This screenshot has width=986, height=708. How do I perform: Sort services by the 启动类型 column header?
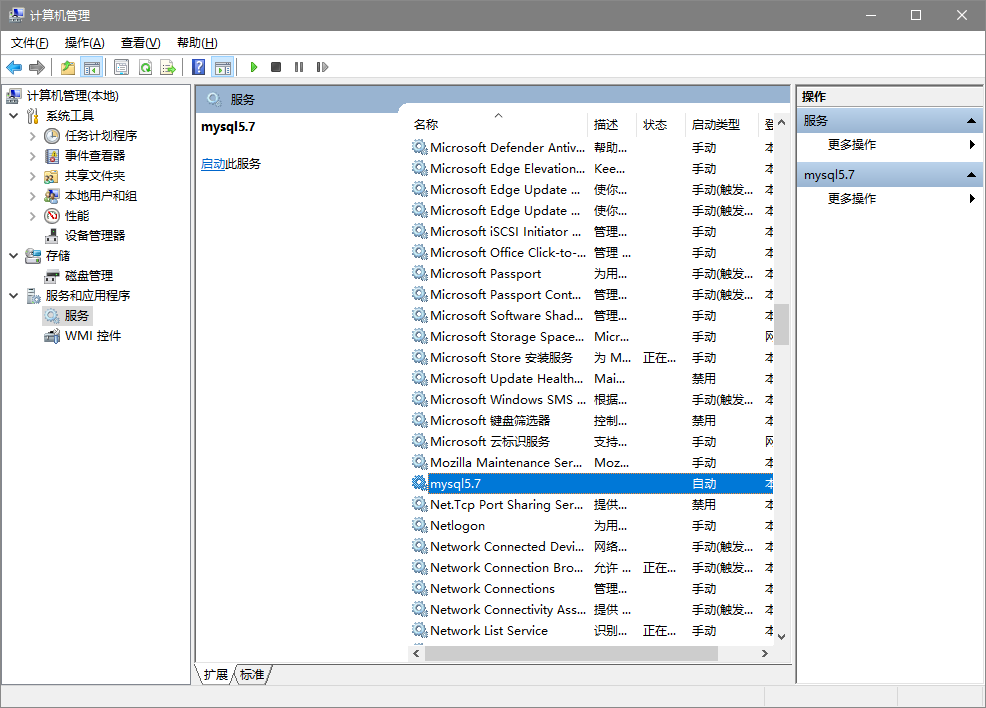(x=722, y=124)
